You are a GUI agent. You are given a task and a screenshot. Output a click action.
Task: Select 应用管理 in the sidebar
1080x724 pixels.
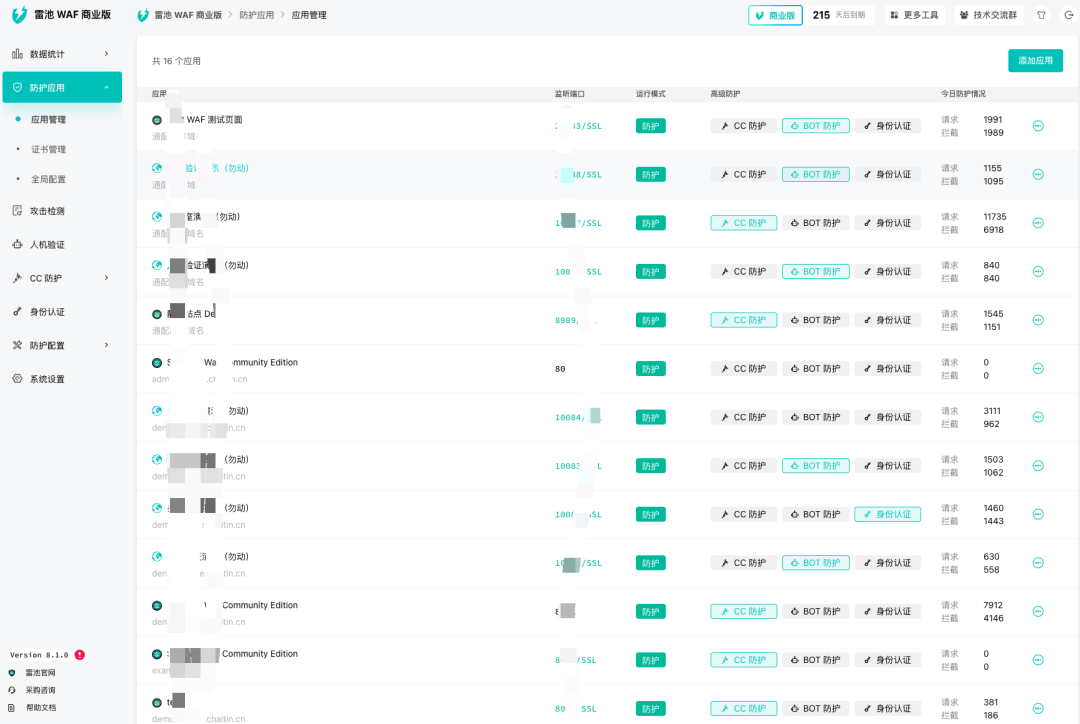pos(48,119)
